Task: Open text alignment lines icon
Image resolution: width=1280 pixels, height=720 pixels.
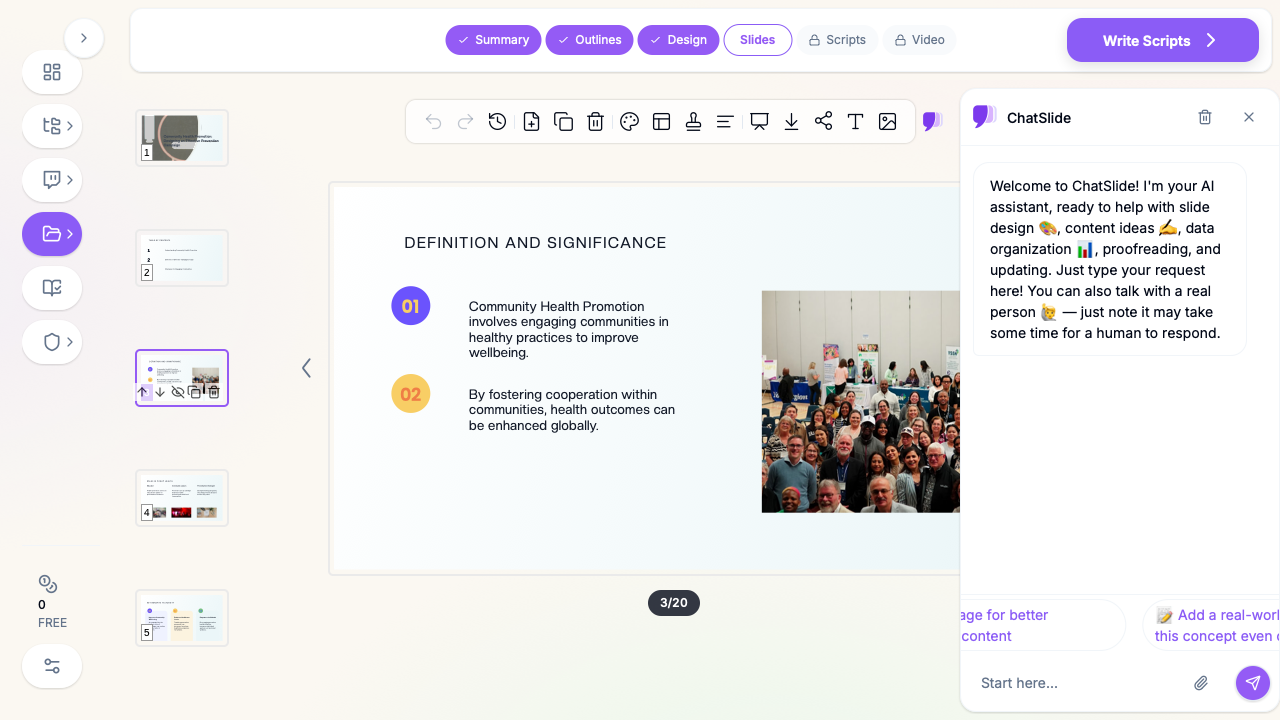Action: tap(725, 122)
